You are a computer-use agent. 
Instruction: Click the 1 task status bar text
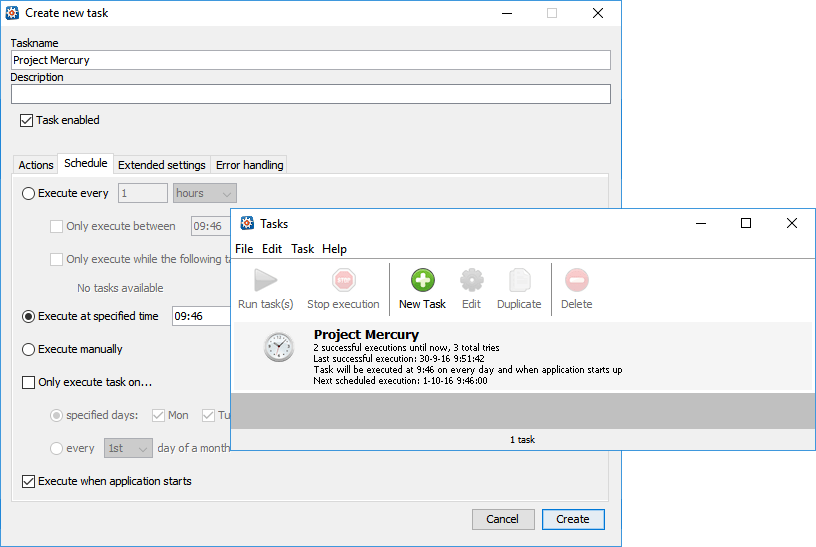click(522, 440)
